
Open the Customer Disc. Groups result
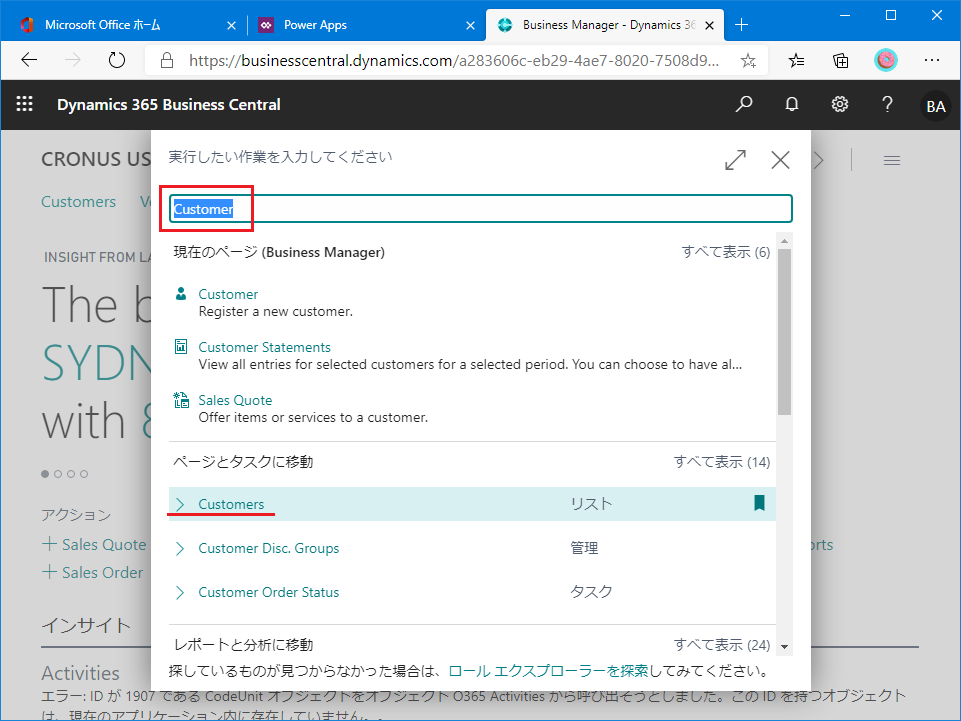[x=268, y=548]
